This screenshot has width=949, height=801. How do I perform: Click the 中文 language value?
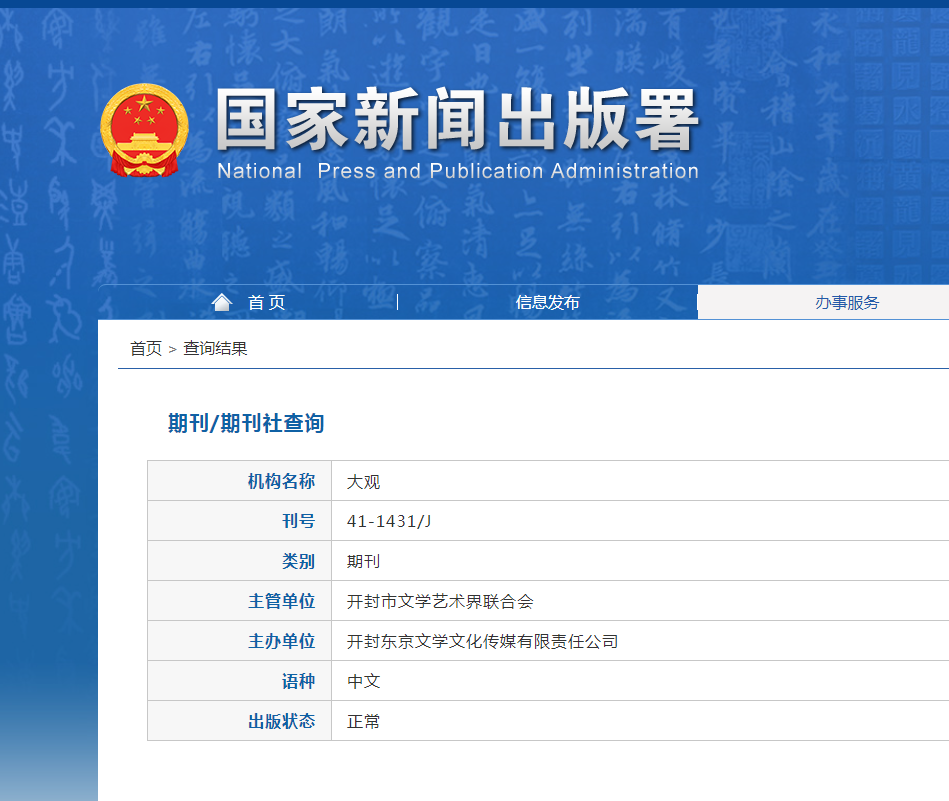click(x=364, y=681)
